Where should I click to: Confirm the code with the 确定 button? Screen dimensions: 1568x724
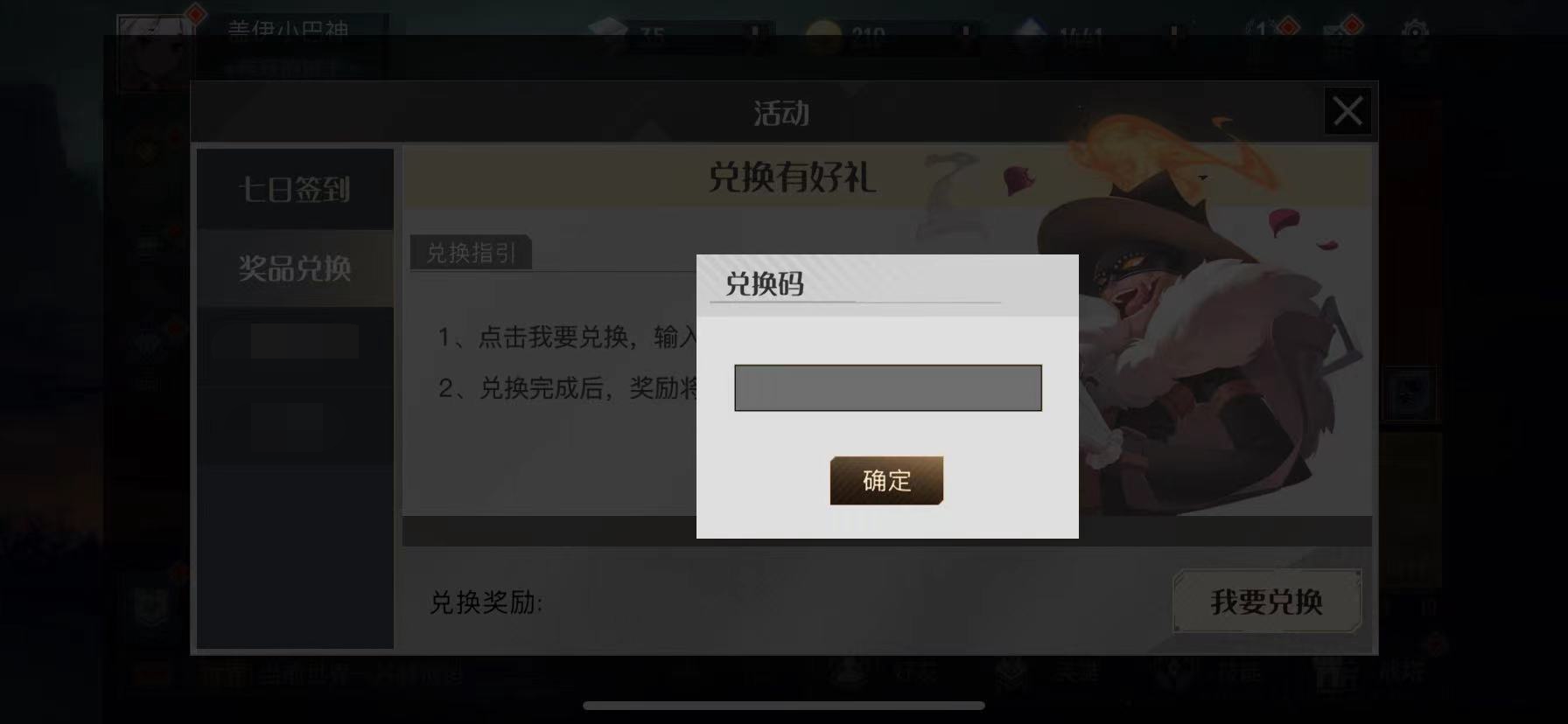tap(886, 480)
